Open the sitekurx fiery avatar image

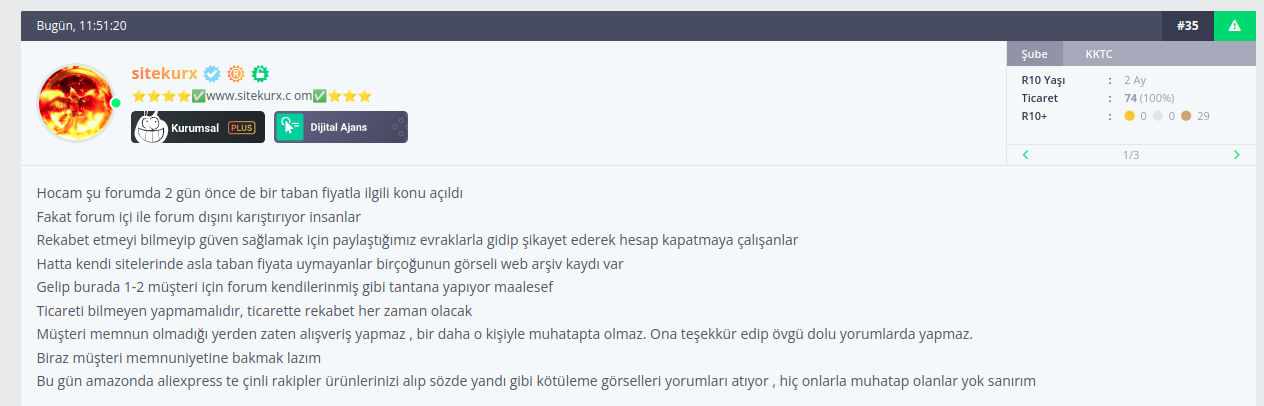pyautogui.click(x=76, y=103)
